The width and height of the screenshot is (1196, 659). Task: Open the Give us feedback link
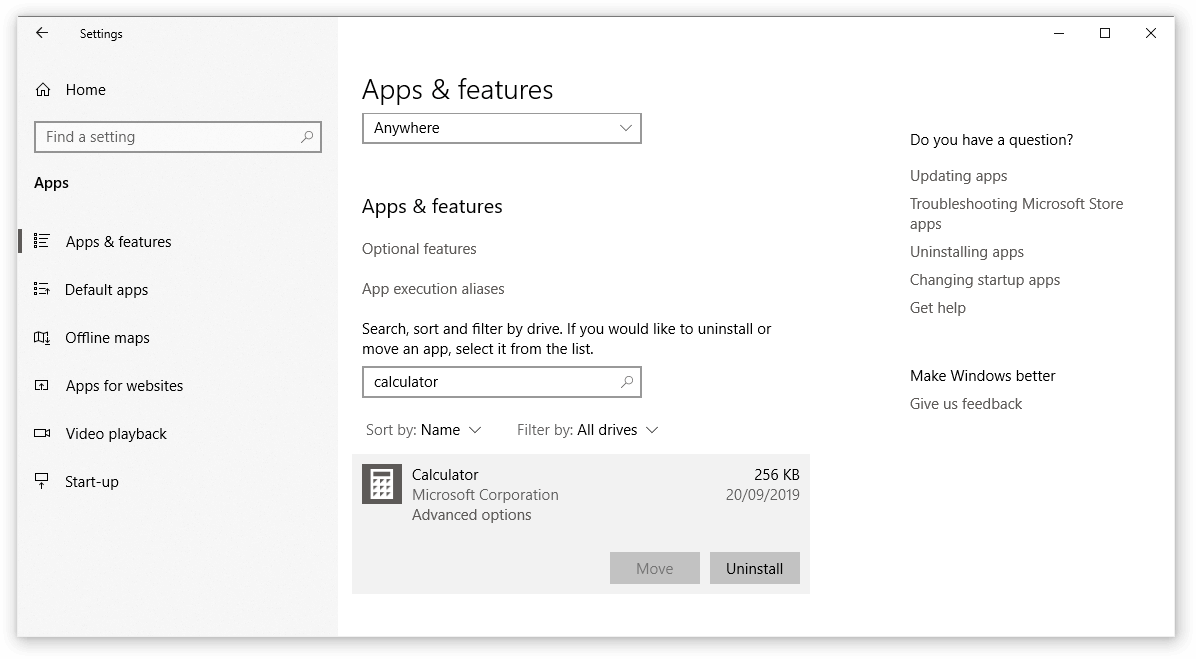965,404
